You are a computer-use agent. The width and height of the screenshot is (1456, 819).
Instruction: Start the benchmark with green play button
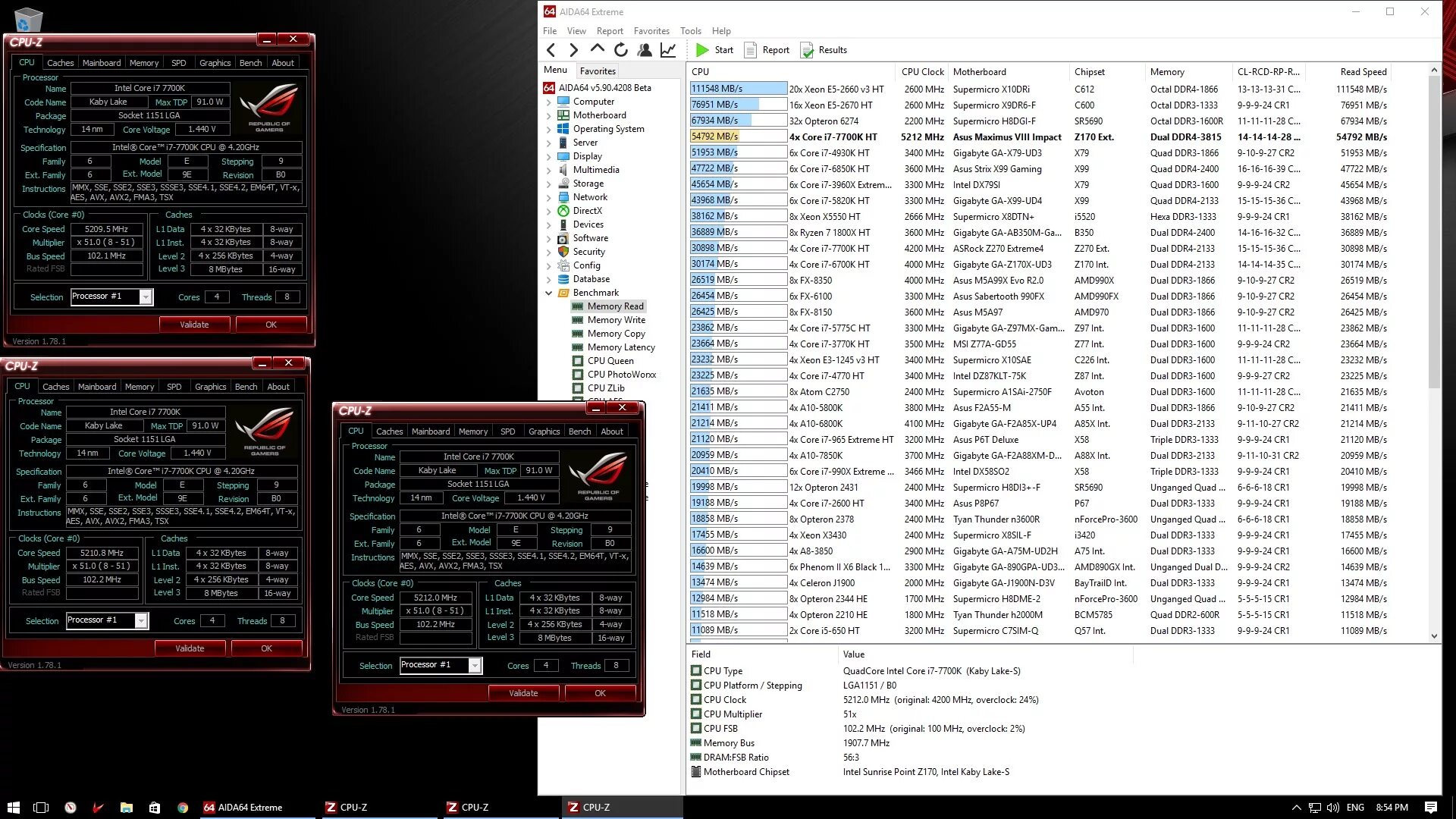(x=703, y=50)
